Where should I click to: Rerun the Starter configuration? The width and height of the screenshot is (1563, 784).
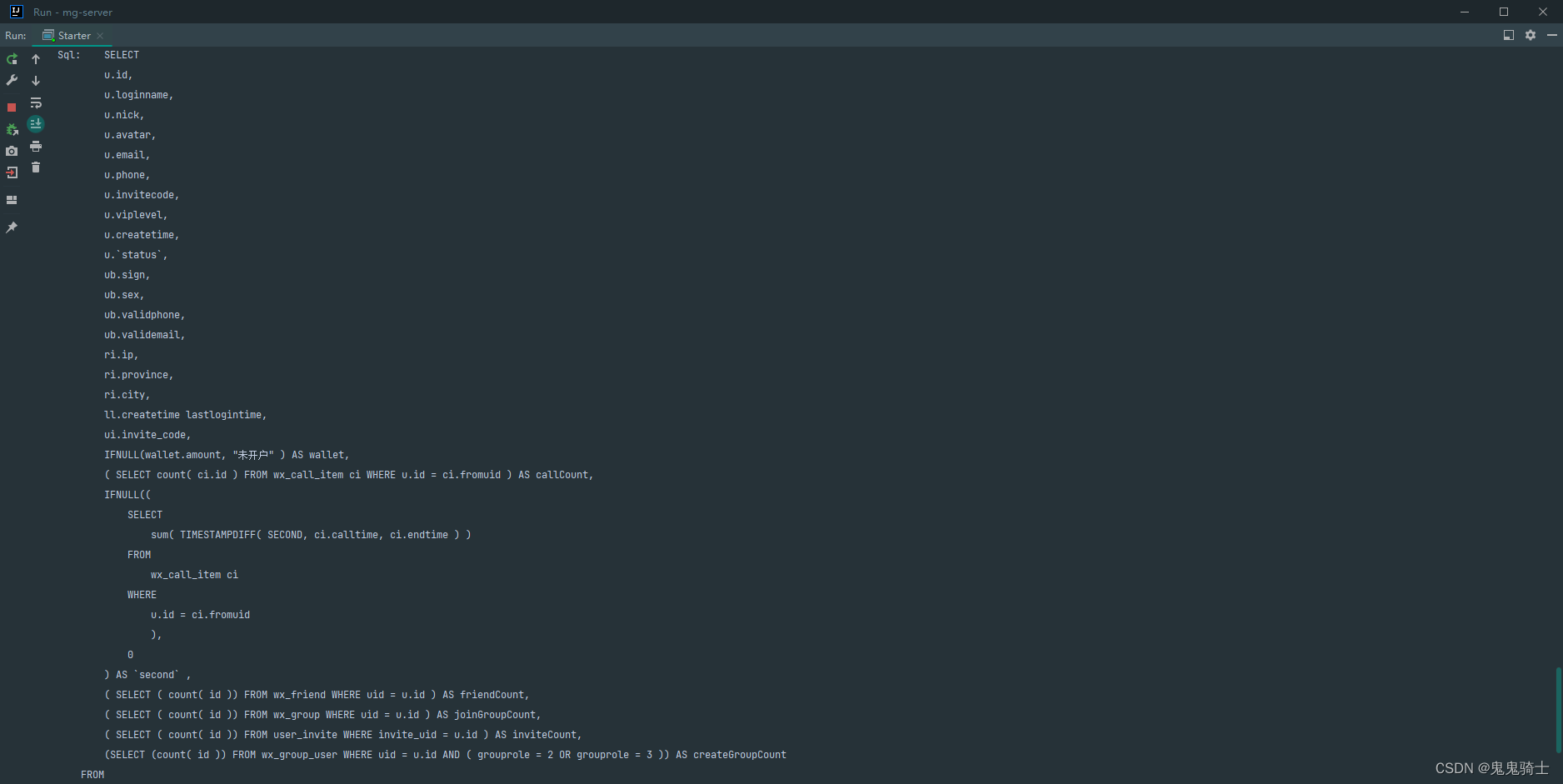click(x=12, y=59)
